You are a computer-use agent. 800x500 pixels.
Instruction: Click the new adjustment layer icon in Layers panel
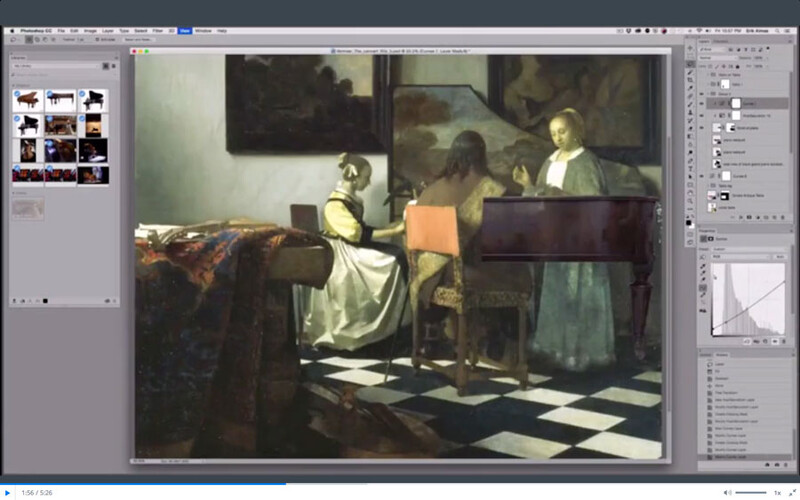(x=758, y=217)
